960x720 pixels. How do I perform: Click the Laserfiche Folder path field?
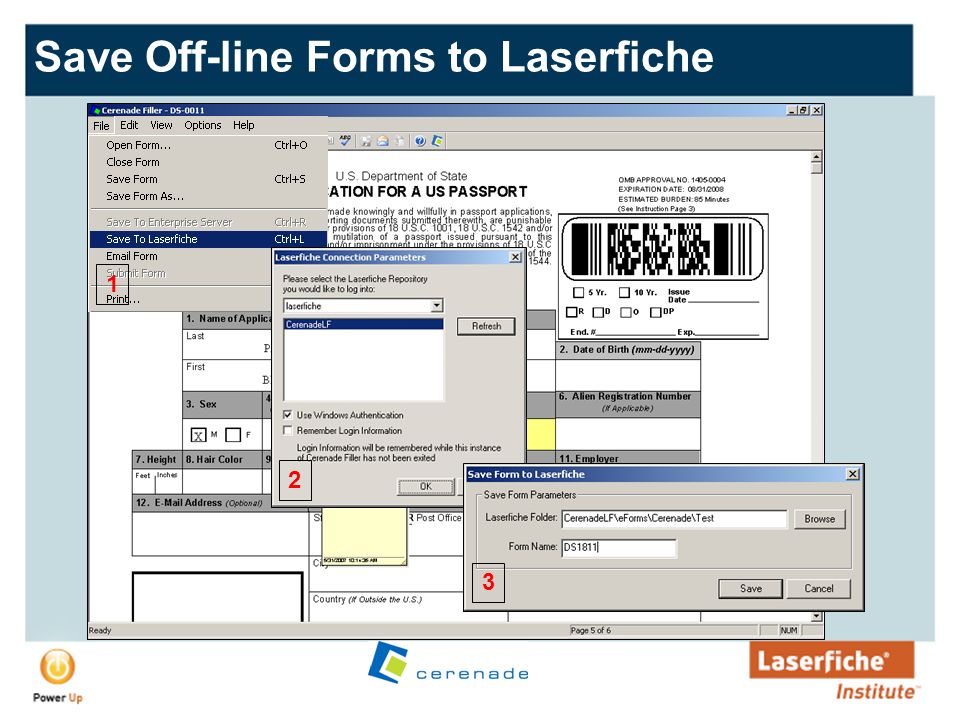click(674, 519)
